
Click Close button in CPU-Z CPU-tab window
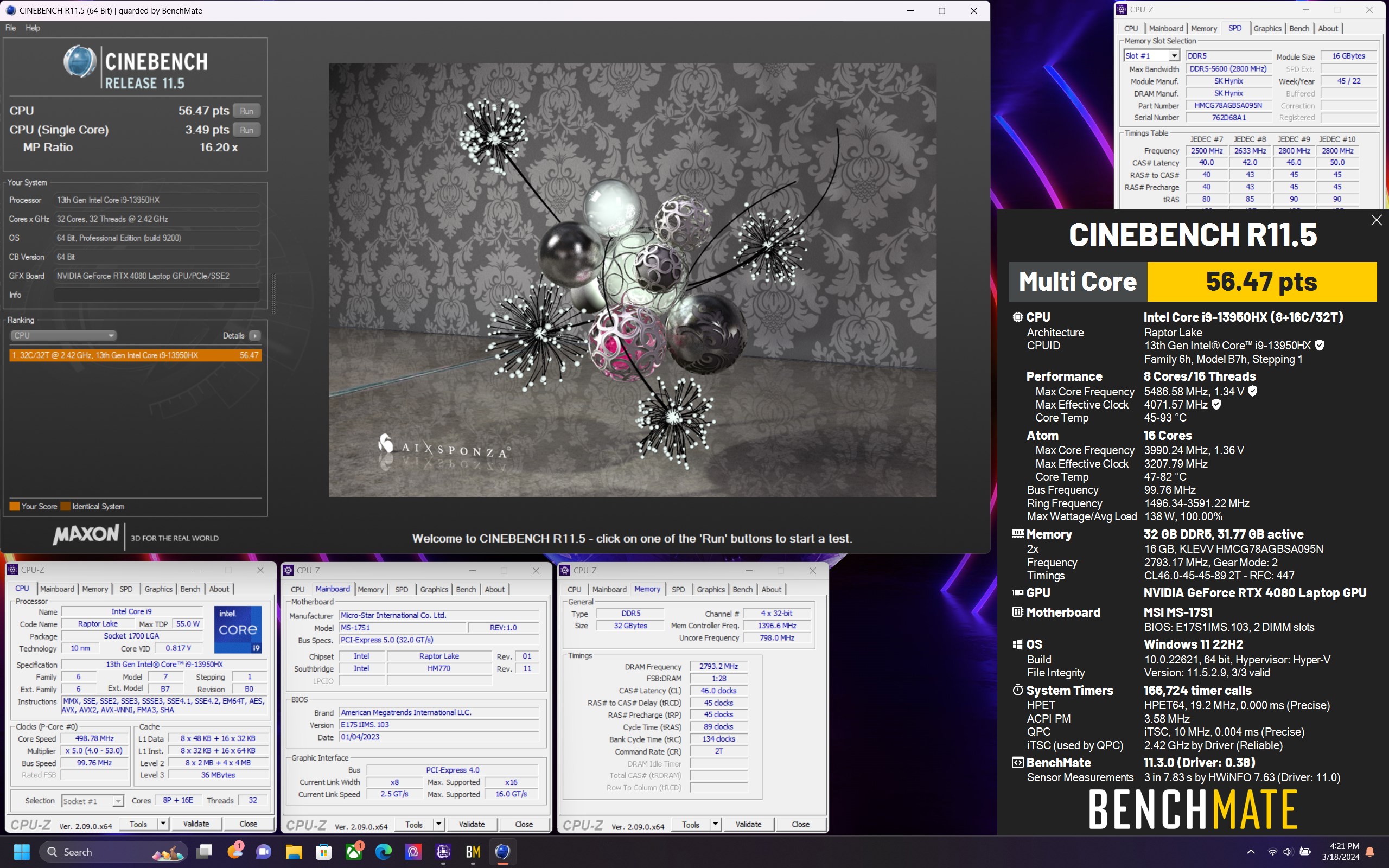pos(248,825)
